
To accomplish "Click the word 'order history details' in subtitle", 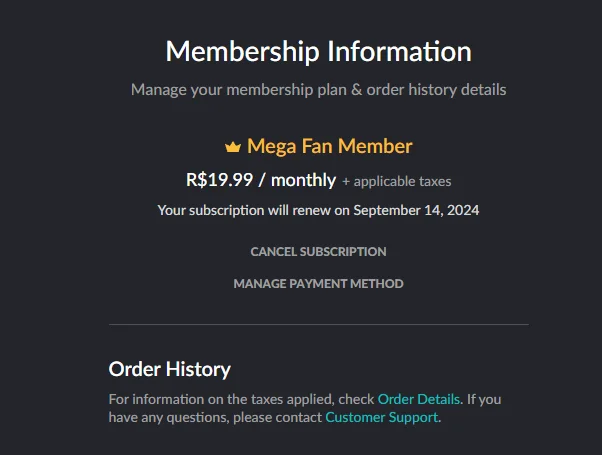I will pyautogui.click(x=436, y=90).
